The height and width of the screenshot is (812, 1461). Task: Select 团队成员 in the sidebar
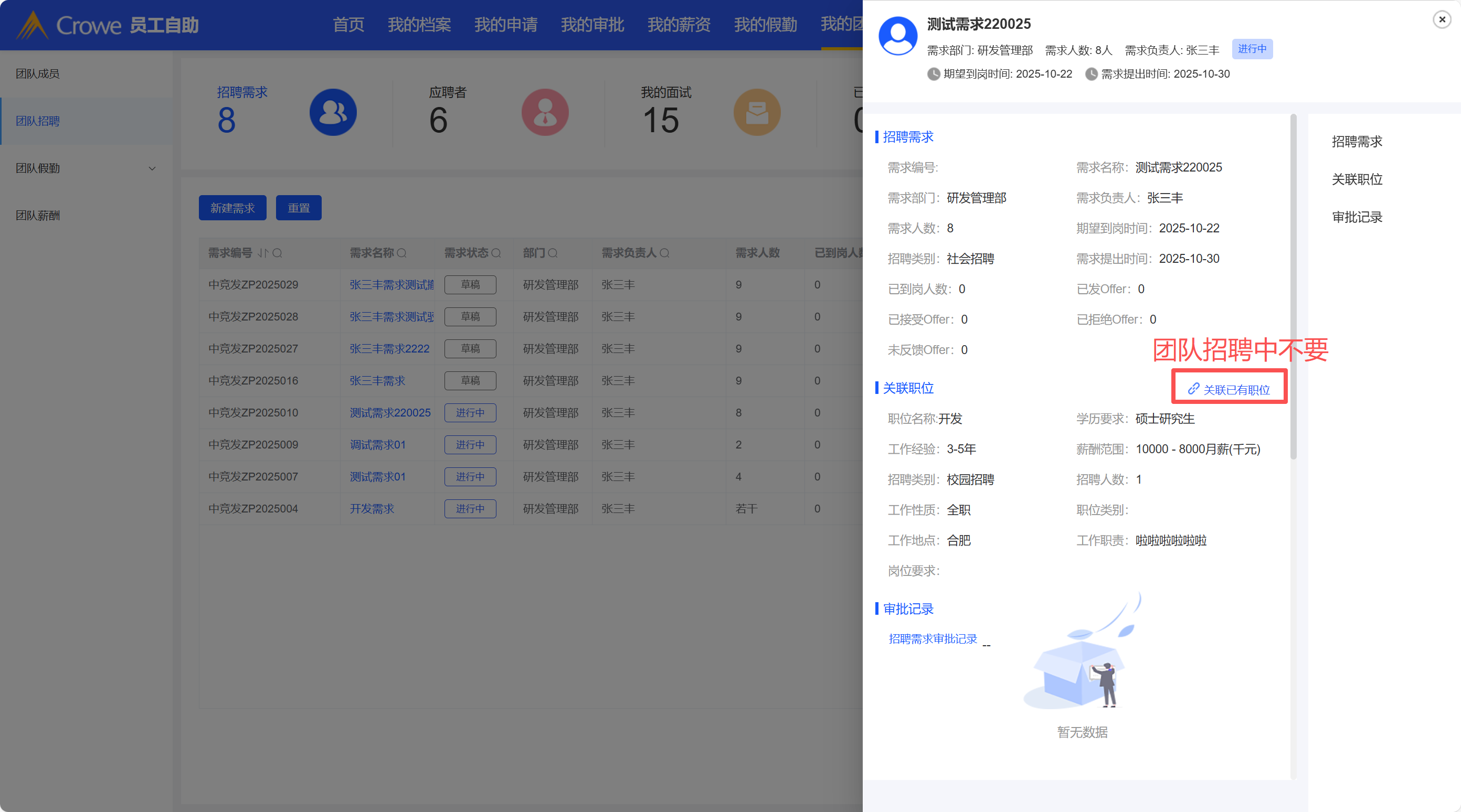[x=37, y=74]
